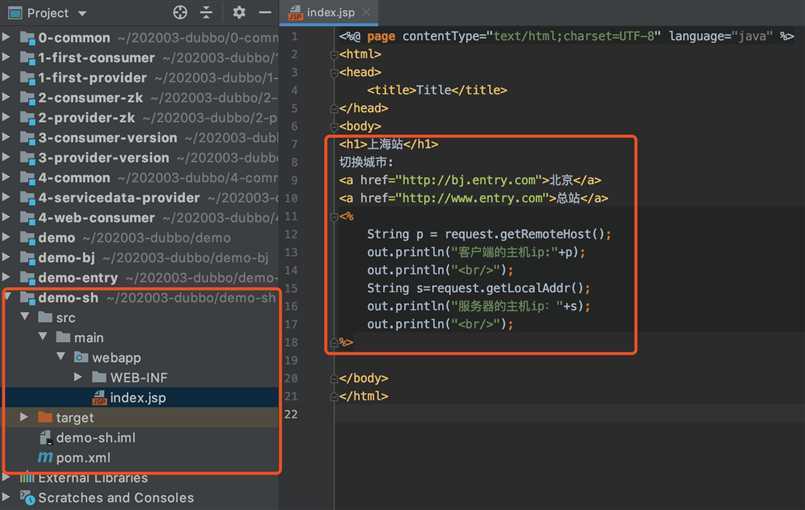805x510 pixels.
Task: Click the Collapse All icon in Project panel
Action: click(207, 13)
